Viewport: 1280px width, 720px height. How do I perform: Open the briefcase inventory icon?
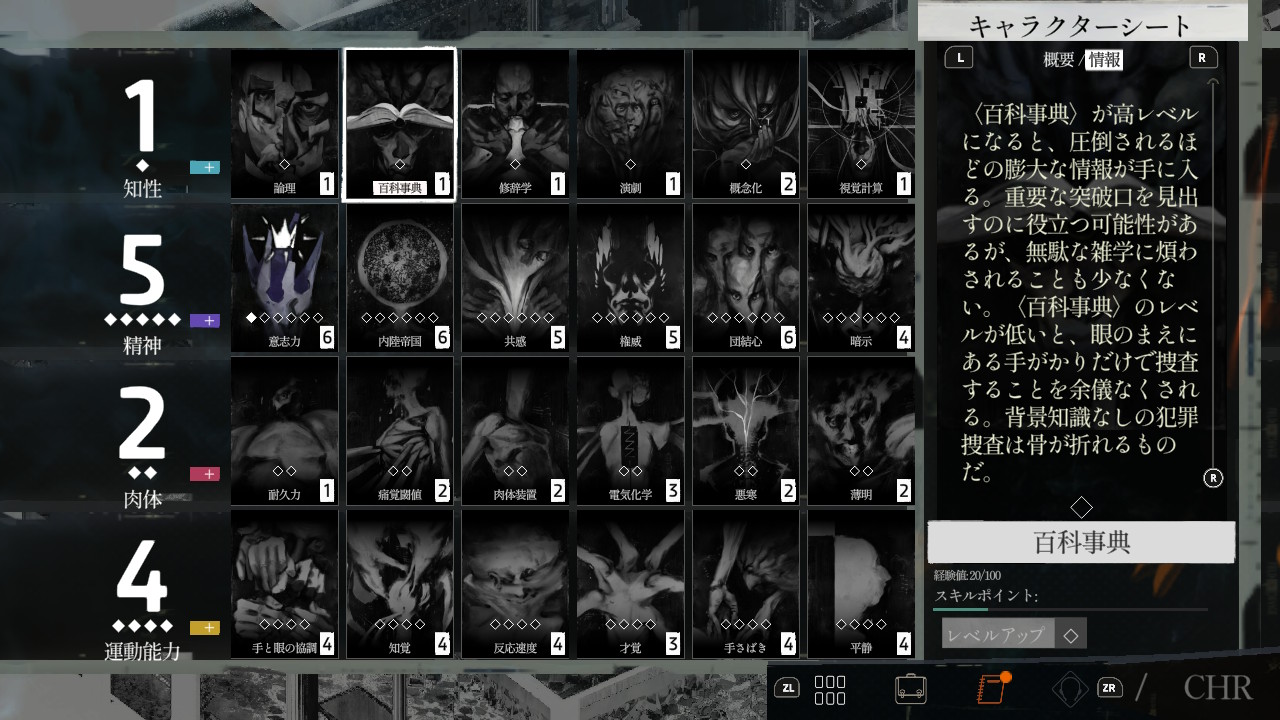910,689
